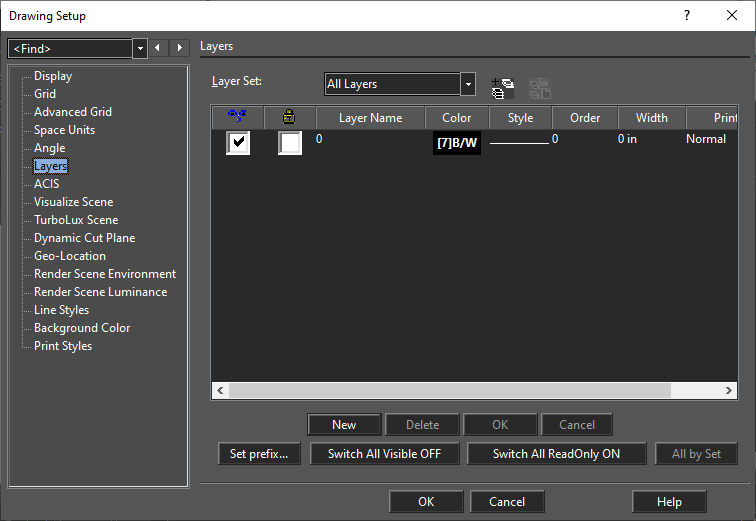Click the visibility column header icon
This screenshot has height=521, width=756.
(237, 117)
